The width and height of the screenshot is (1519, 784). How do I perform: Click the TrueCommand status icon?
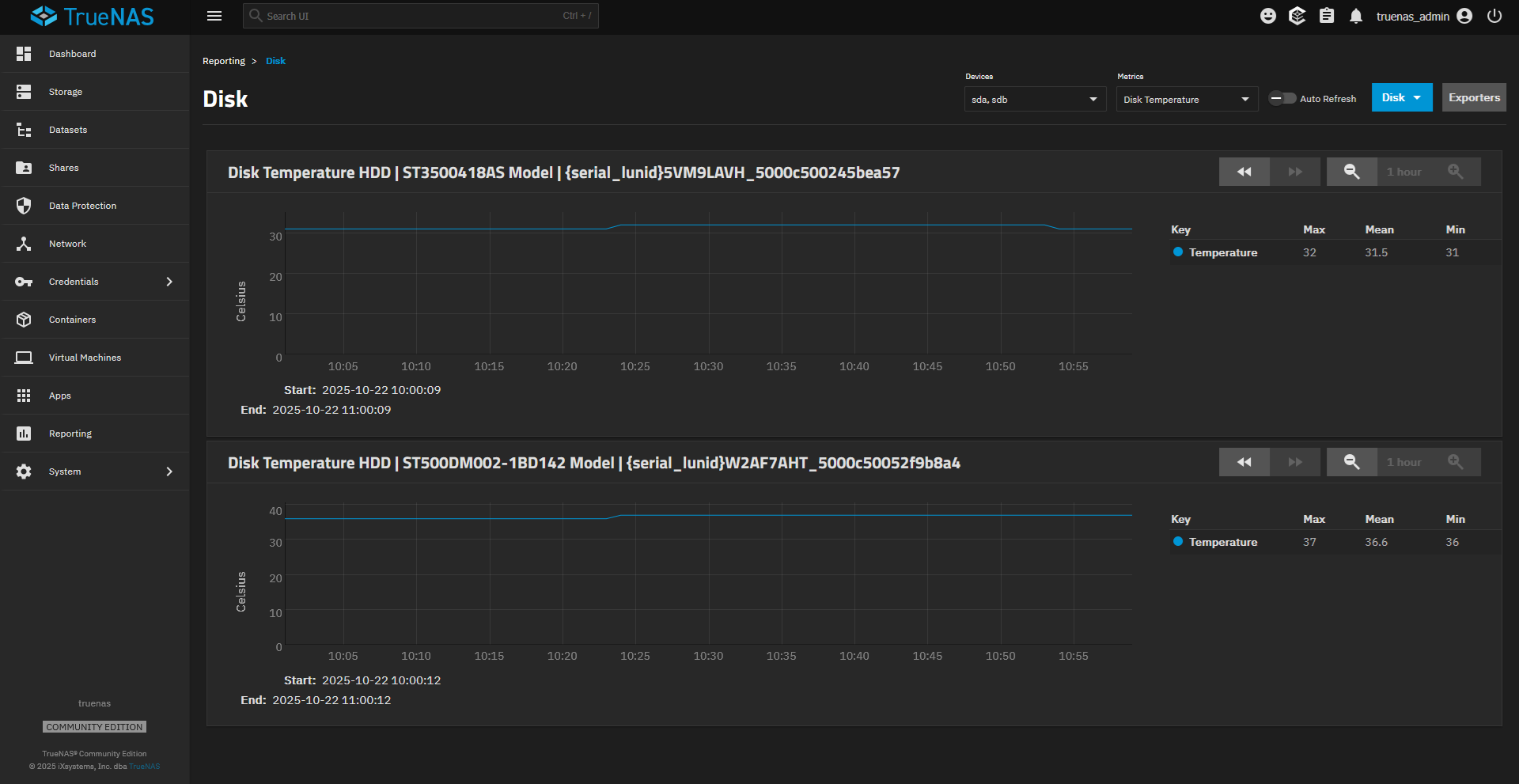click(1297, 17)
